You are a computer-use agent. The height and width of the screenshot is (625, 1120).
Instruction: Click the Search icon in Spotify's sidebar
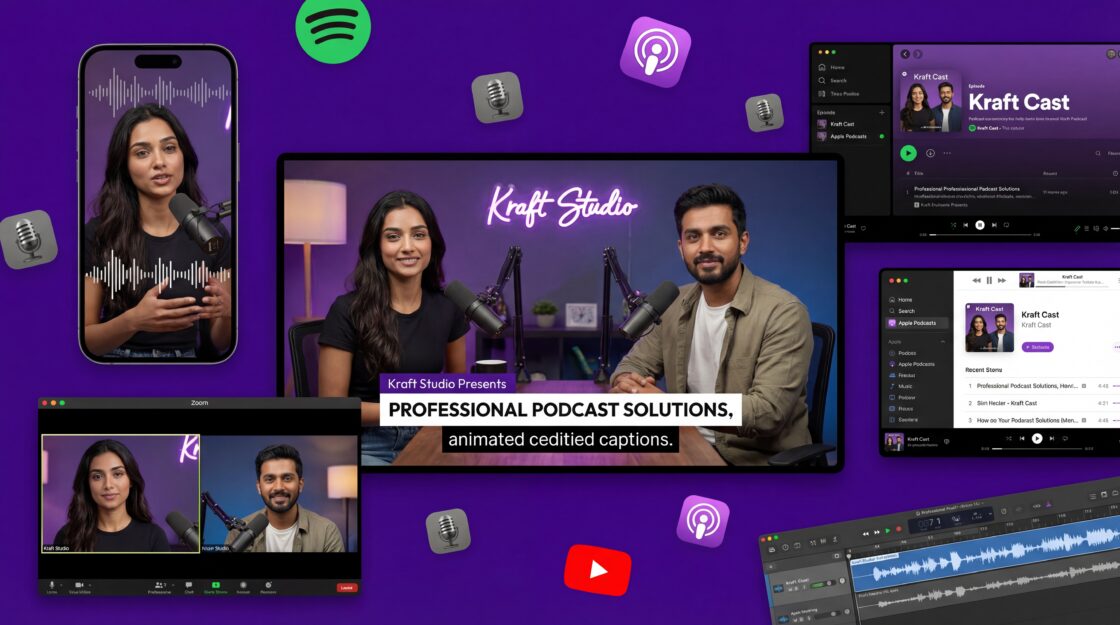click(x=823, y=80)
